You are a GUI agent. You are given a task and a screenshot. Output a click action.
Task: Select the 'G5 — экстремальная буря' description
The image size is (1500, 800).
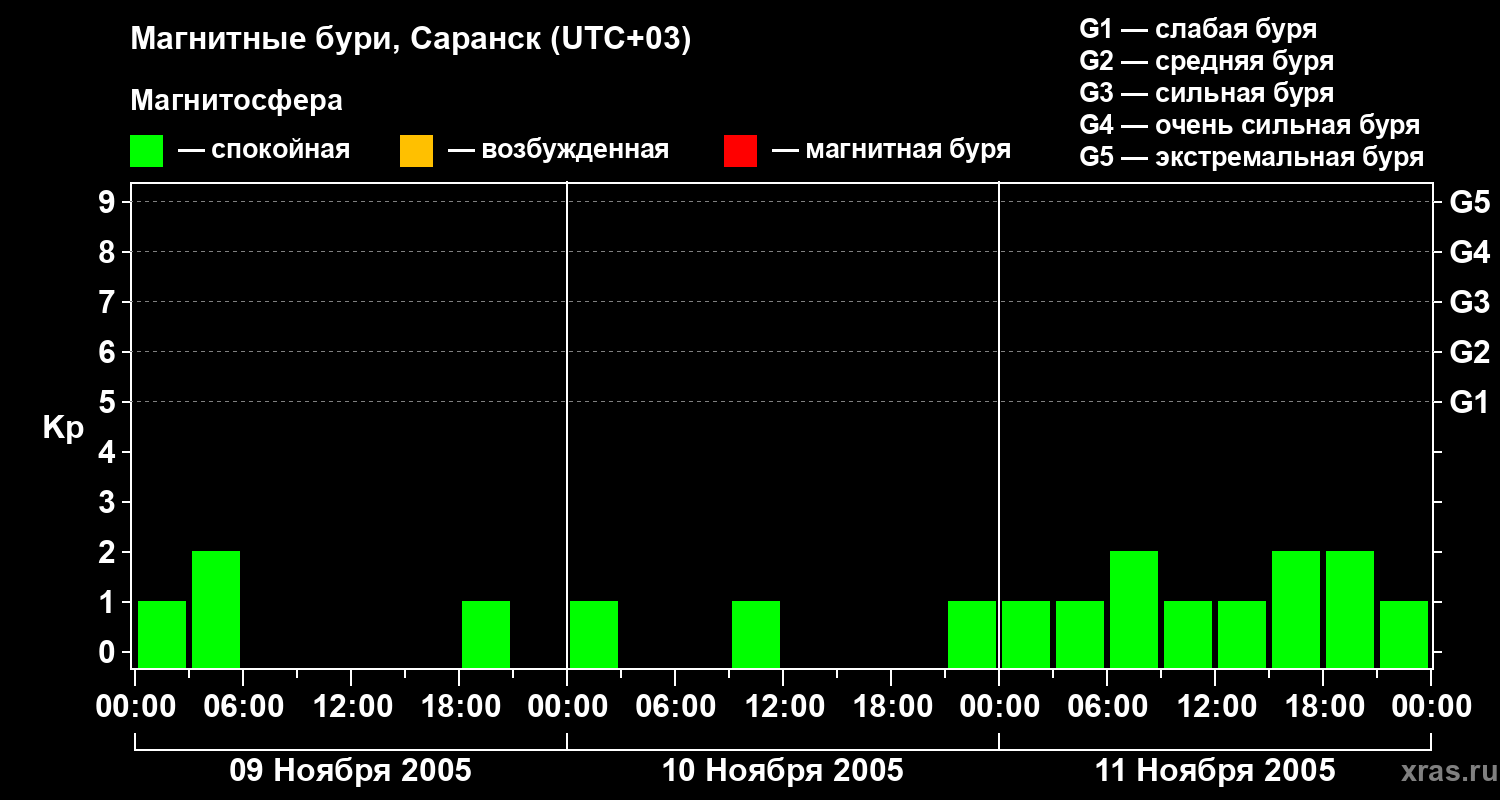1252,157
